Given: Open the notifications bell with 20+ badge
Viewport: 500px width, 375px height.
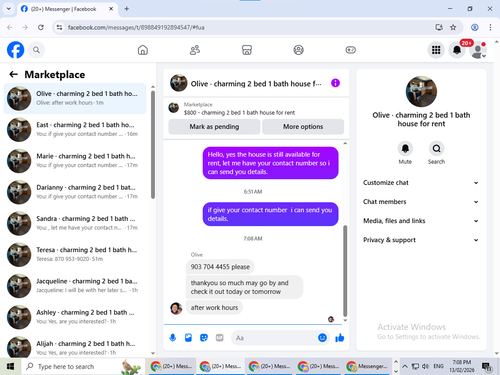Looking at the screenshot, I should [457, 50].
